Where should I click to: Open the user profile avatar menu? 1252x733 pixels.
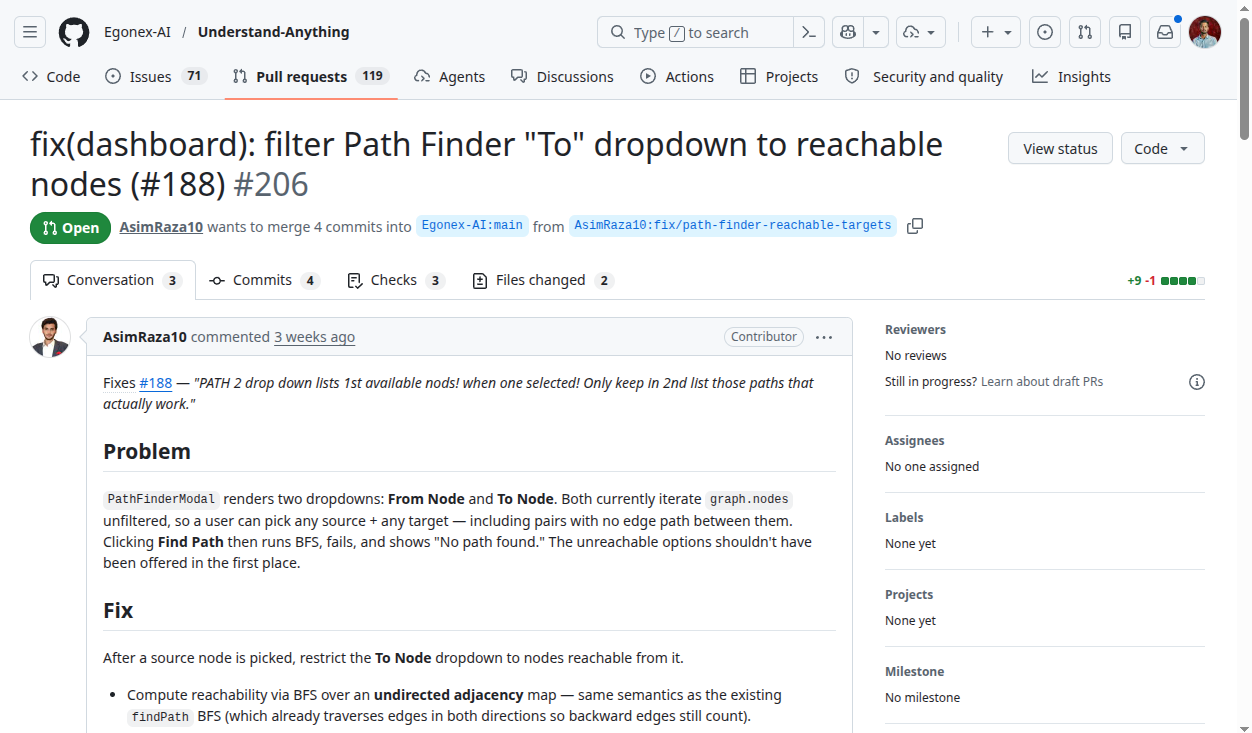pos(1205,32)
